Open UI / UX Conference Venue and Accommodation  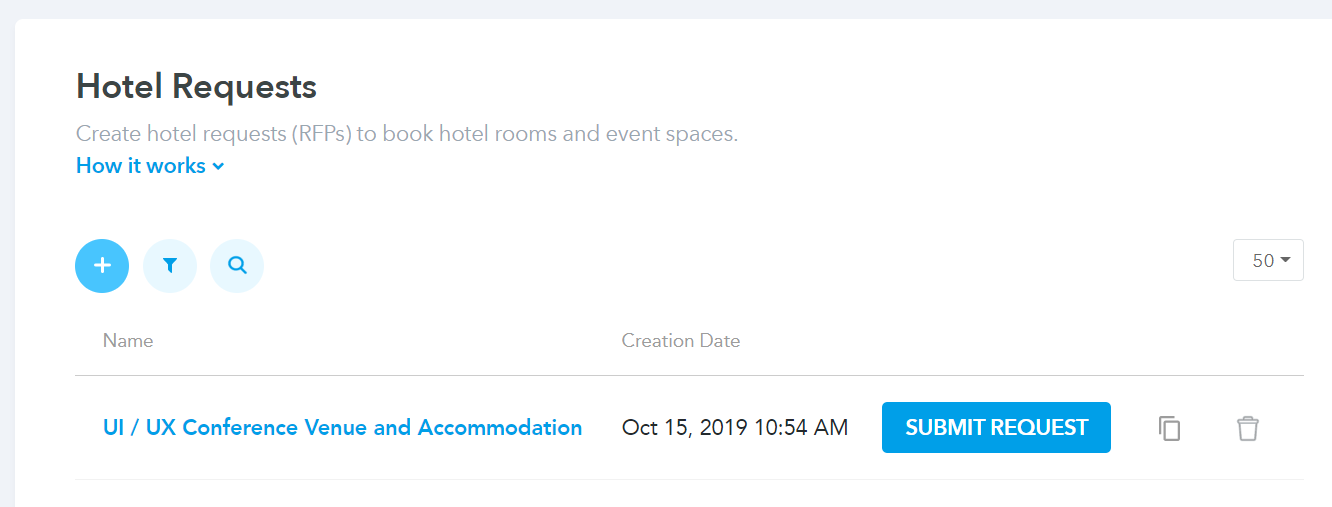pos(342,428)
